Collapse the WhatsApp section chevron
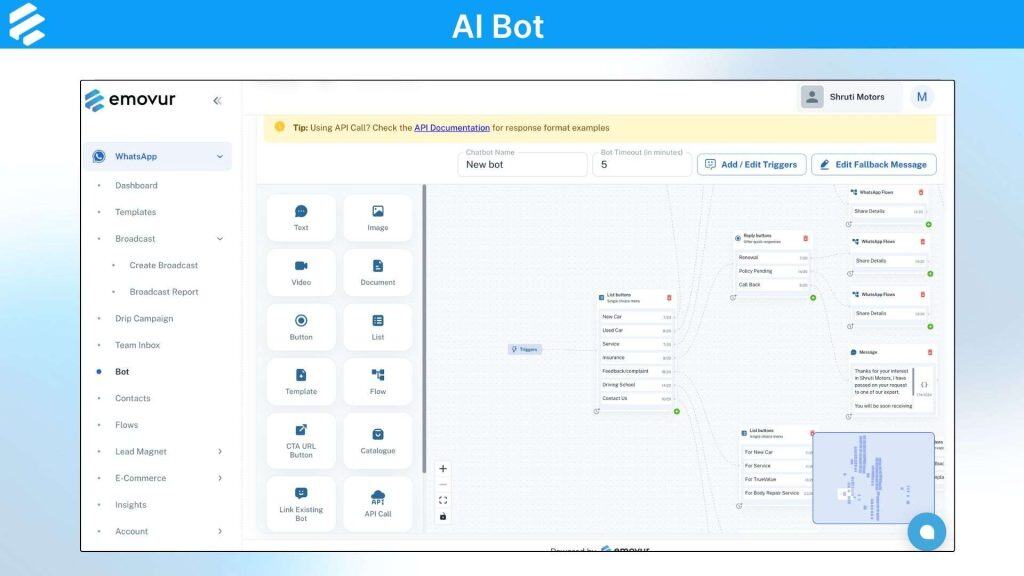1024x576 pixels. (x=221, y=156)
